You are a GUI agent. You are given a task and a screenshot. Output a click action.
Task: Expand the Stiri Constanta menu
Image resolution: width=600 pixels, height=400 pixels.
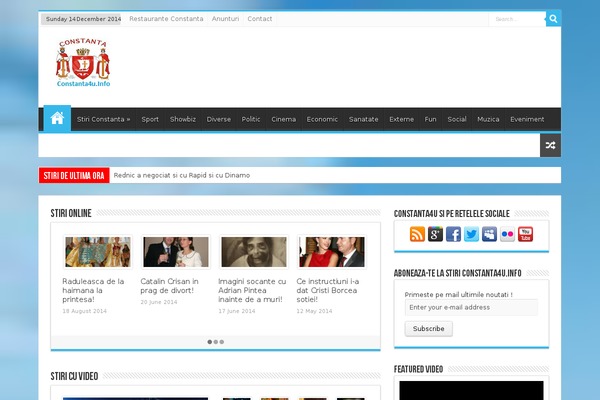103,119
